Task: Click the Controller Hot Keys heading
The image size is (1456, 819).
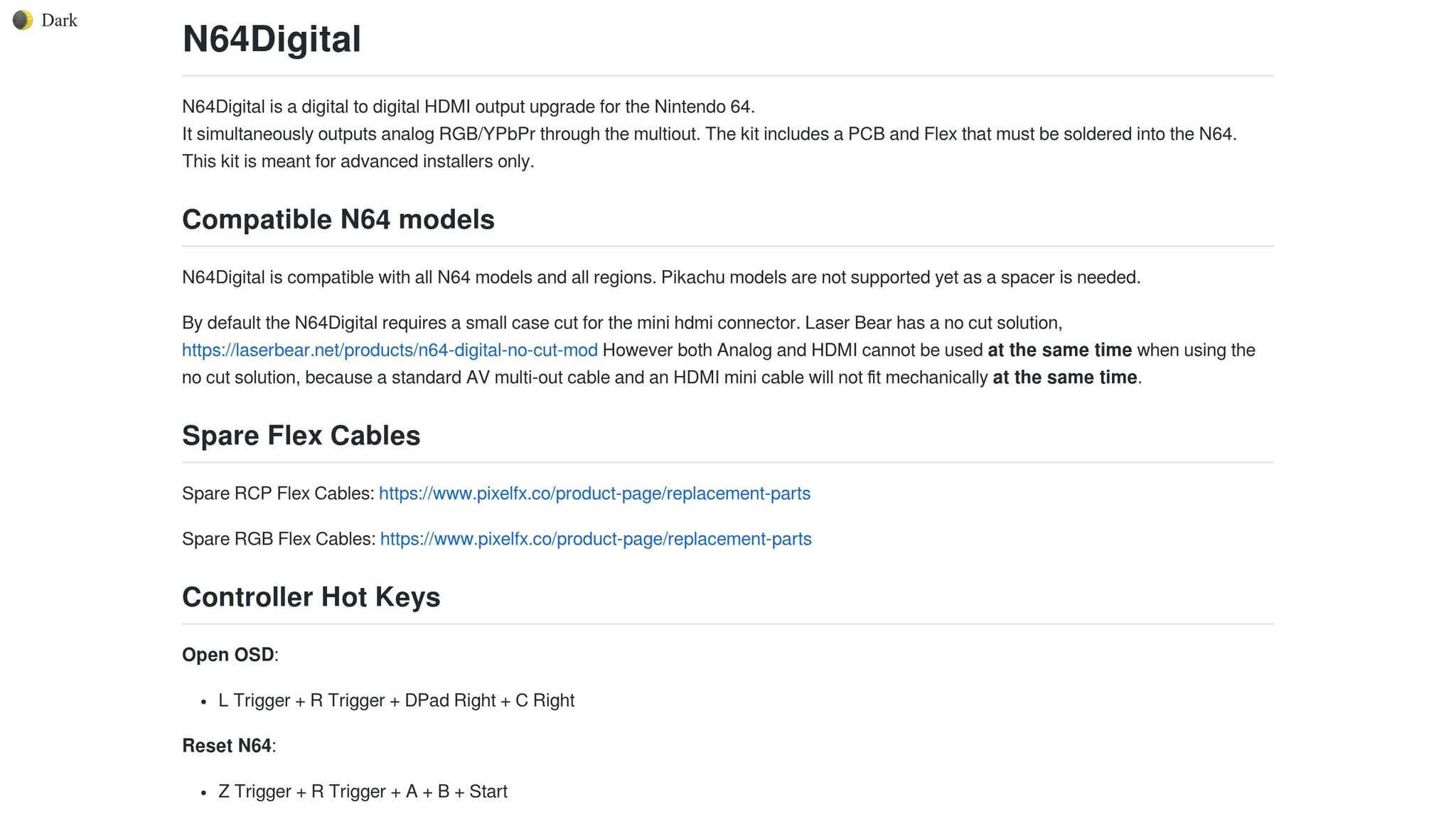Action: [311, 597]
